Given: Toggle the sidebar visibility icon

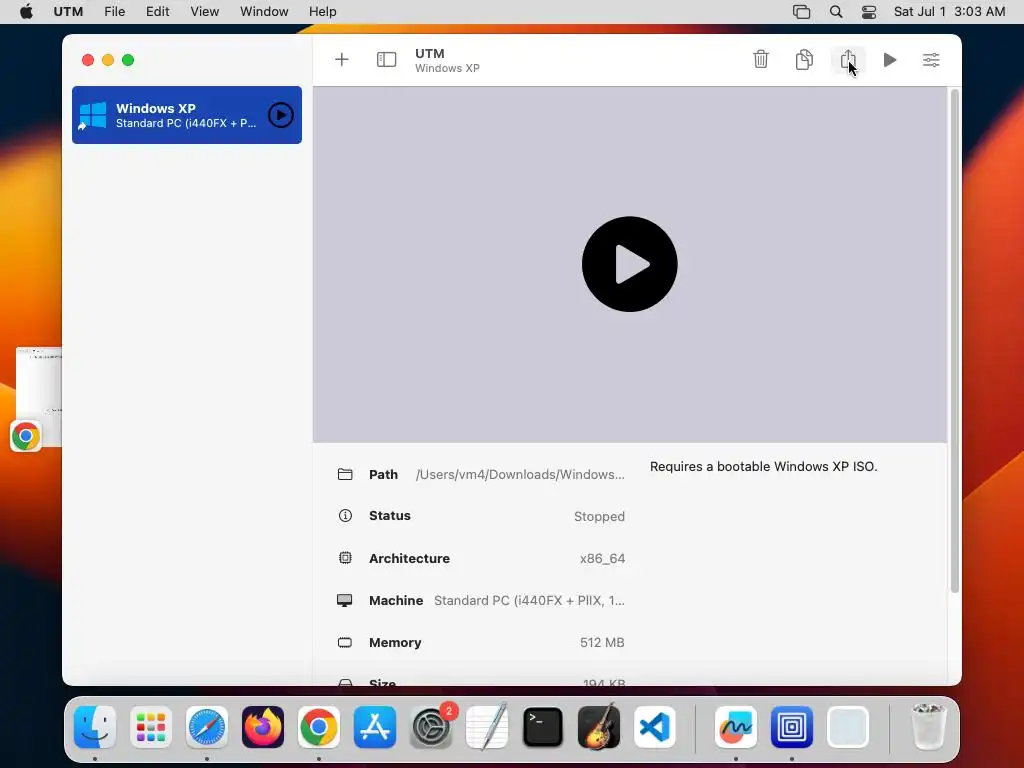Looking at the screenshot, I should click(x=387, y=60).
